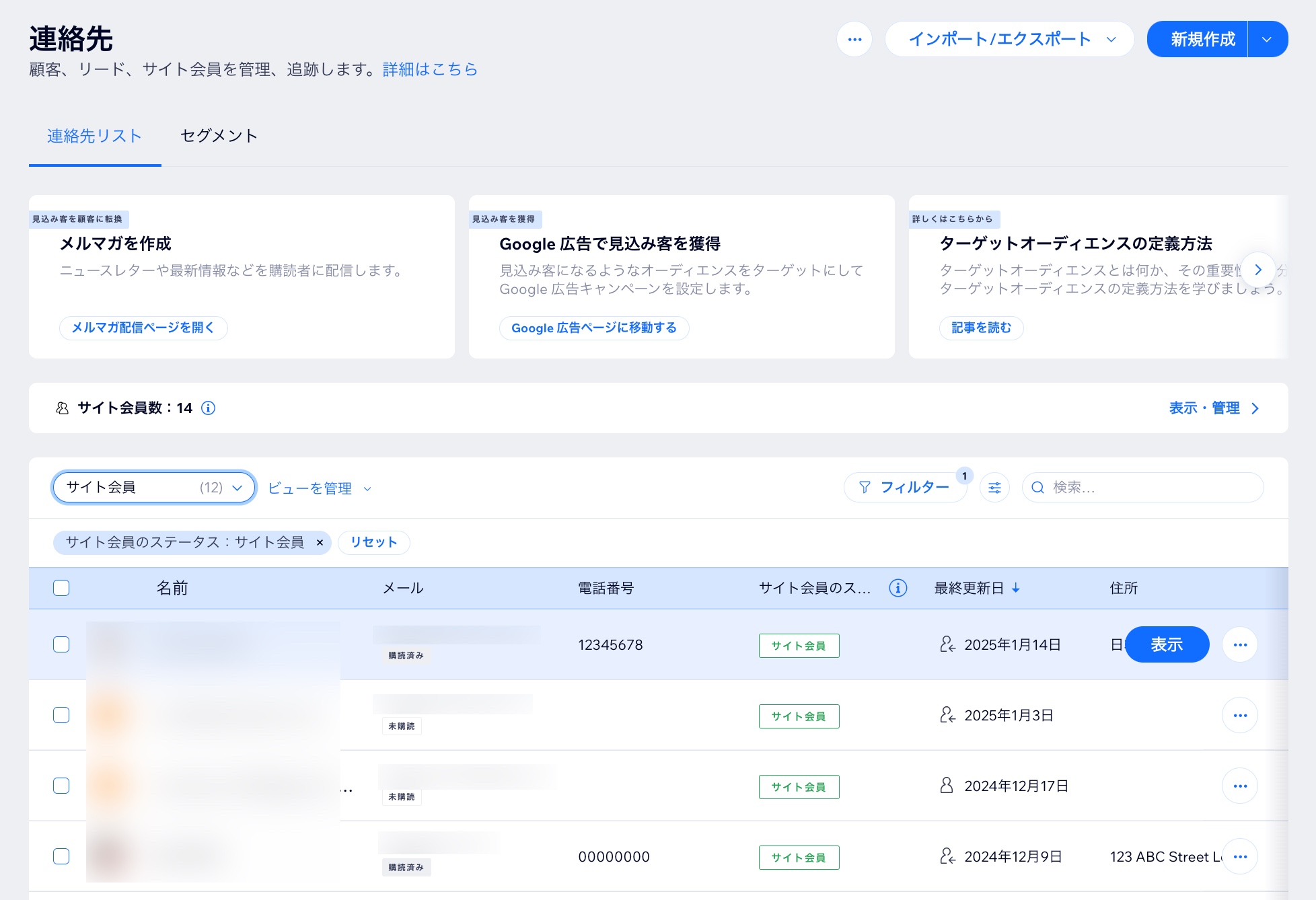This screenshot has height=900, width=1316.
Task: Click inside the 検索 search field
Action: click(x=1144, y=487)
